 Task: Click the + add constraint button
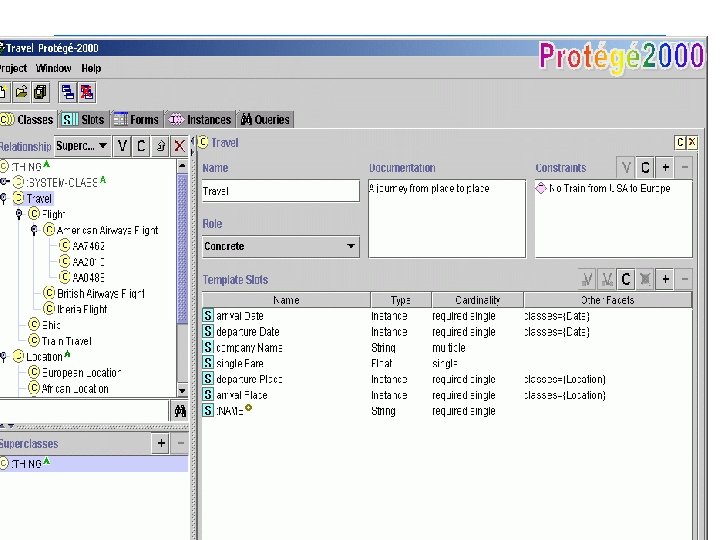point(665,168)
